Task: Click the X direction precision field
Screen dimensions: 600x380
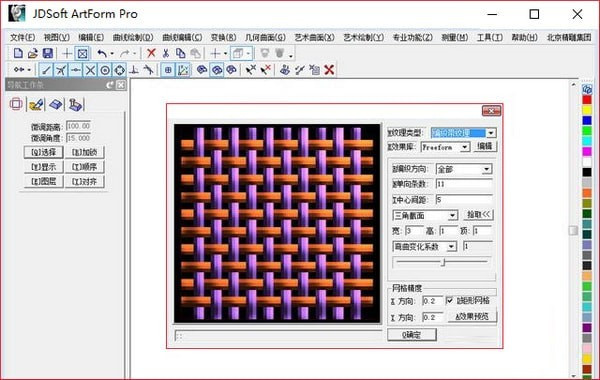Action: (432, 301)
